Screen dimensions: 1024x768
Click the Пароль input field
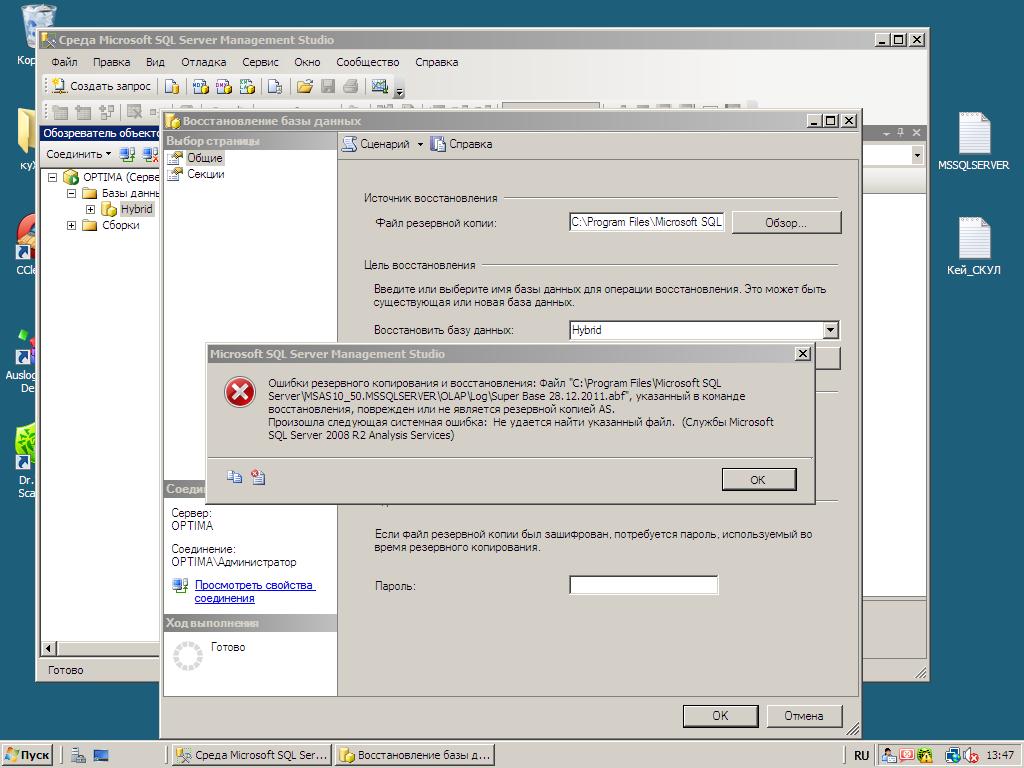[643, 585]
